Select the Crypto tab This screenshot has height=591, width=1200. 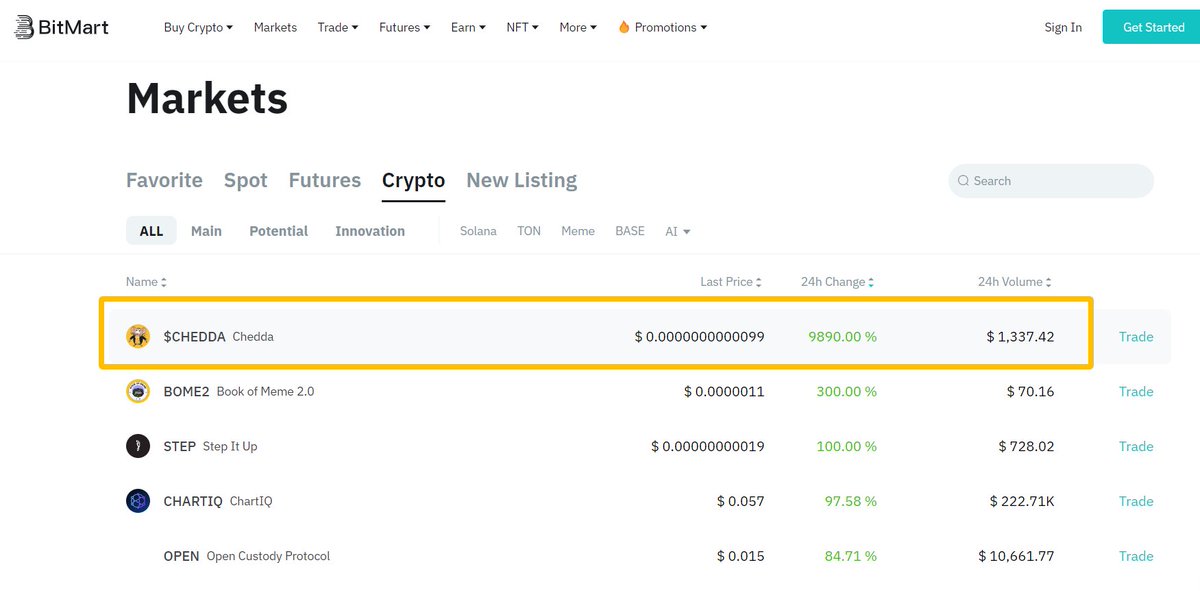pos(414,180)
